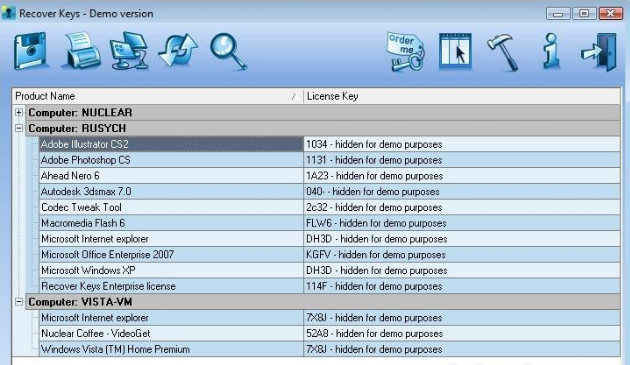Collapse the Computer: VISTA-VM group
This screenshot has width=630, height=365.
(x=19, y=301)
